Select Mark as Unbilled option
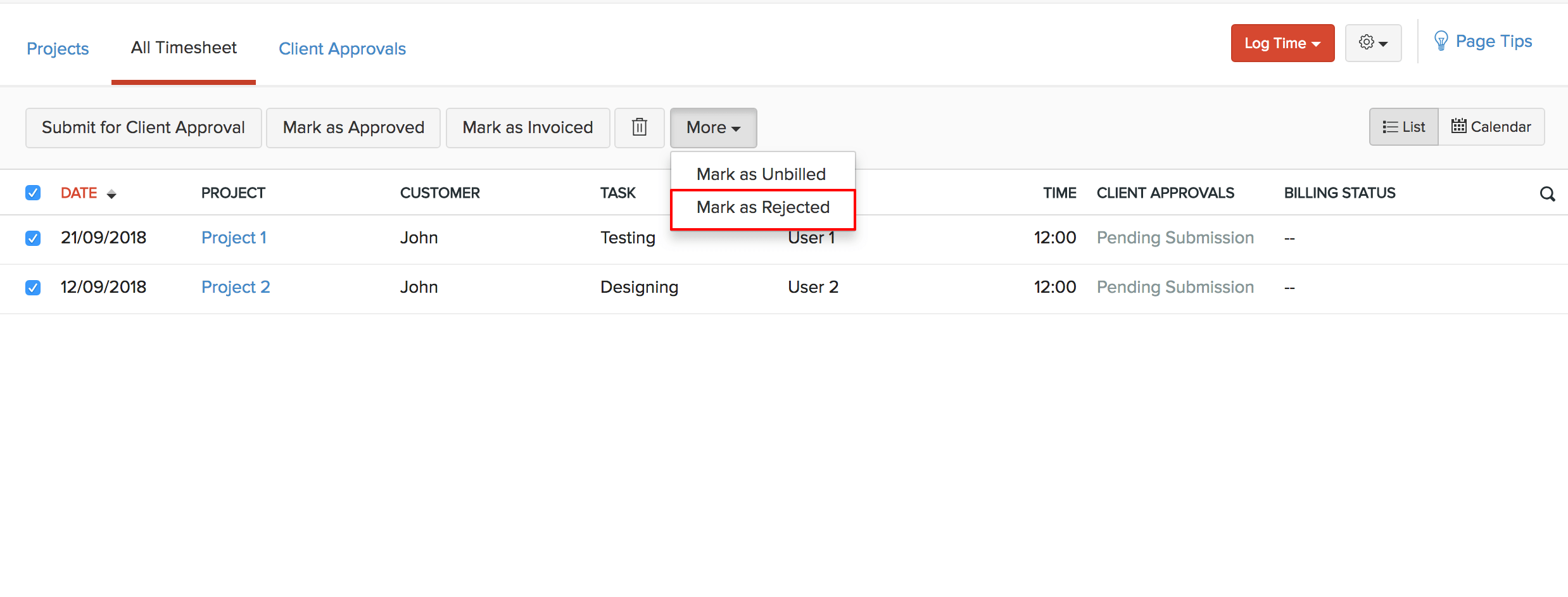 (x=761, y=174)
